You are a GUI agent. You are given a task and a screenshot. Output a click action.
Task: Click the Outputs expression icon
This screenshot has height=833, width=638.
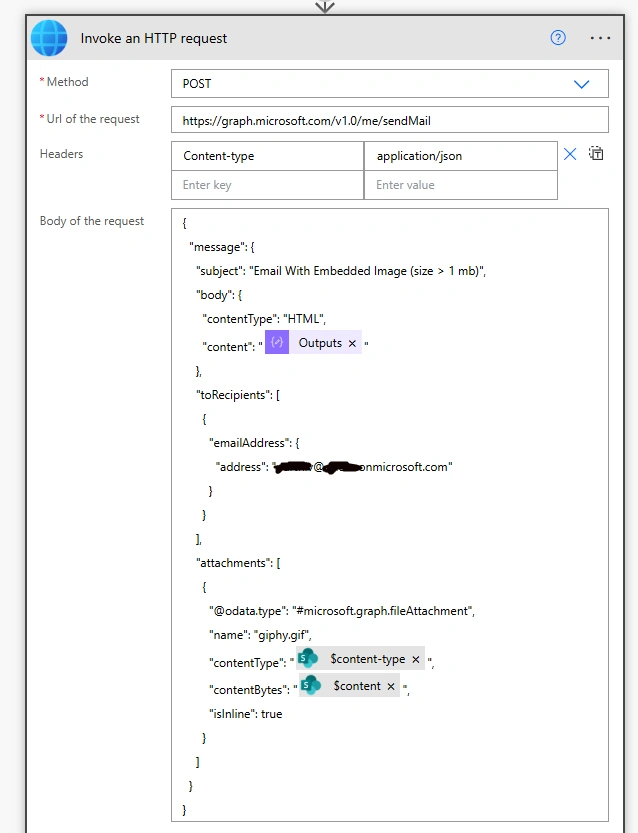coord(277,342)
